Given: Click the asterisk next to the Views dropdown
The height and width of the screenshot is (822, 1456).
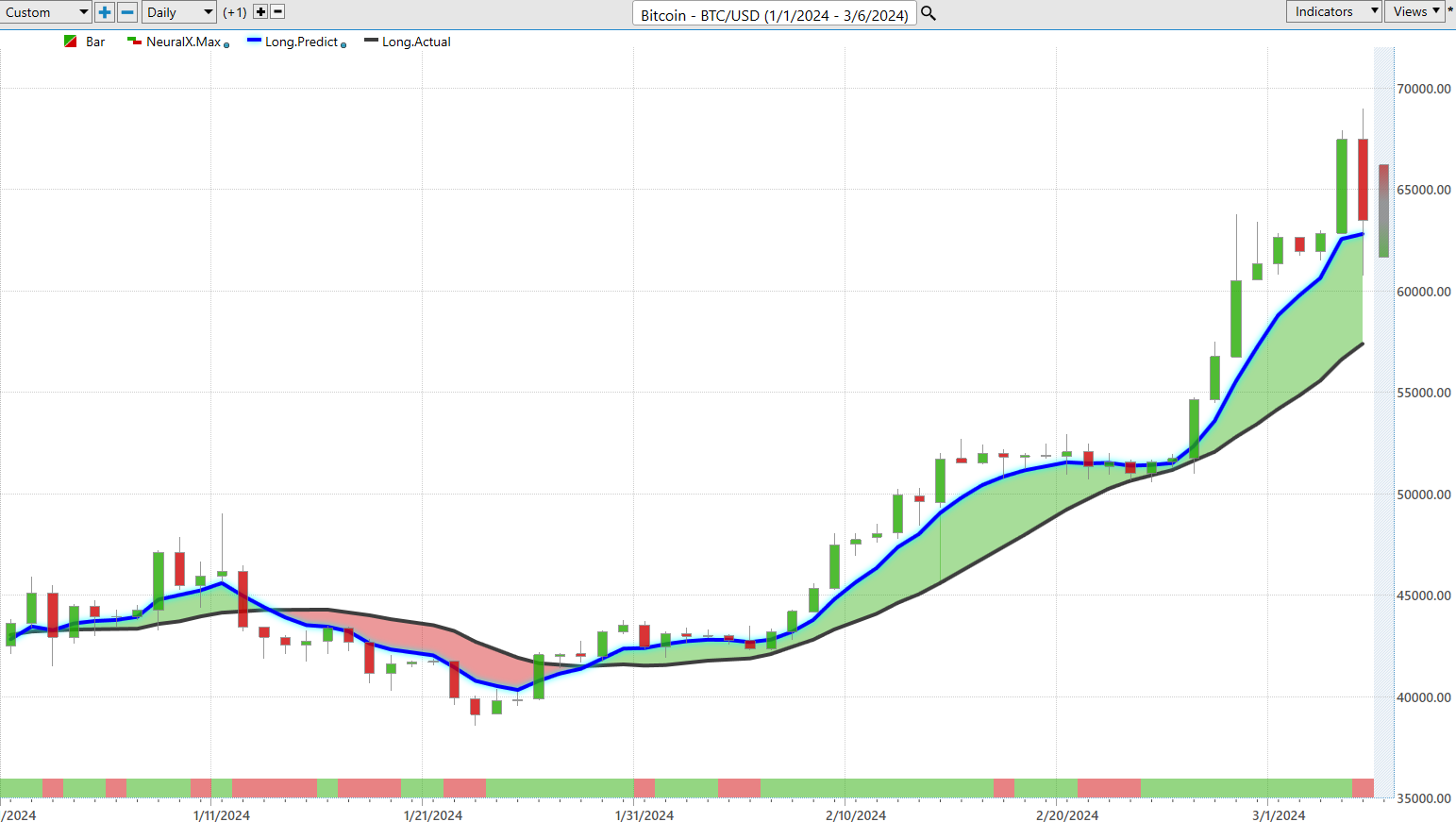Looking at the screenshot, I should 1450,11.
